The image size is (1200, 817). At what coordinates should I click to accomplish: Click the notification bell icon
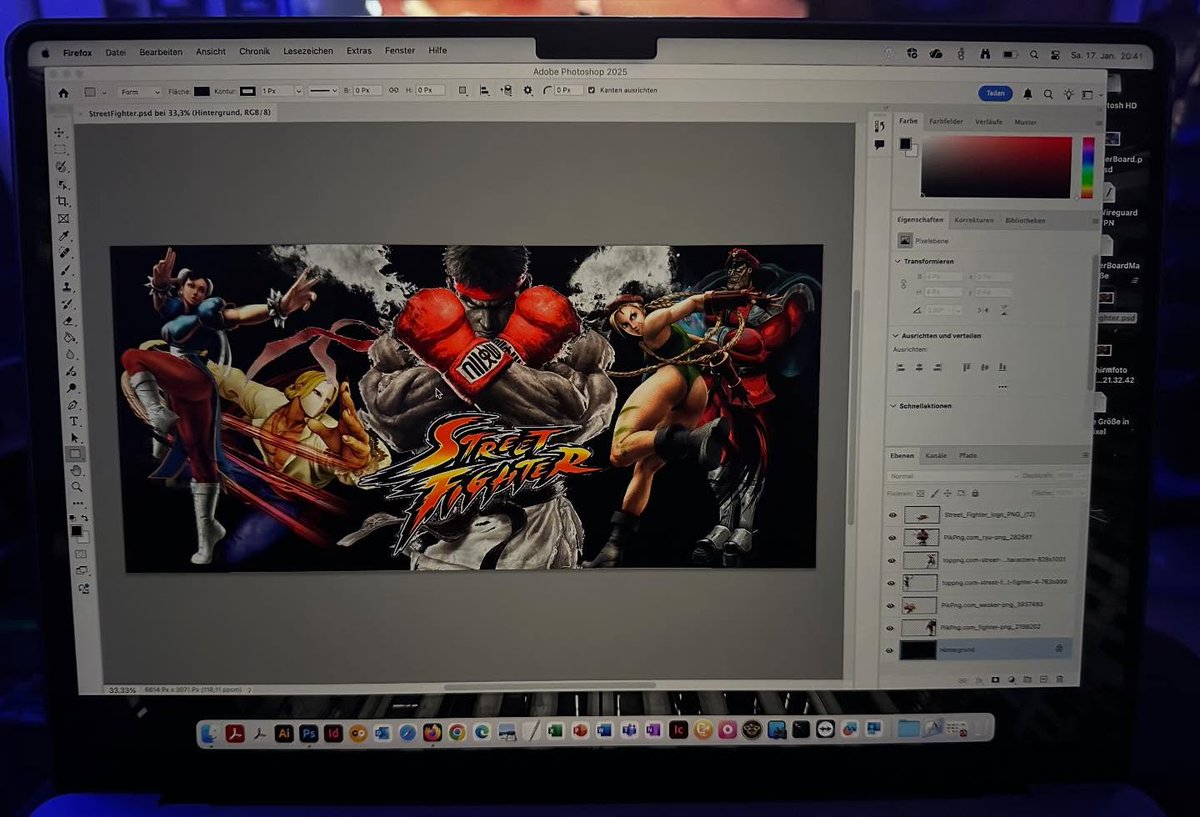pyautogui.click(x=1027, y=94)
